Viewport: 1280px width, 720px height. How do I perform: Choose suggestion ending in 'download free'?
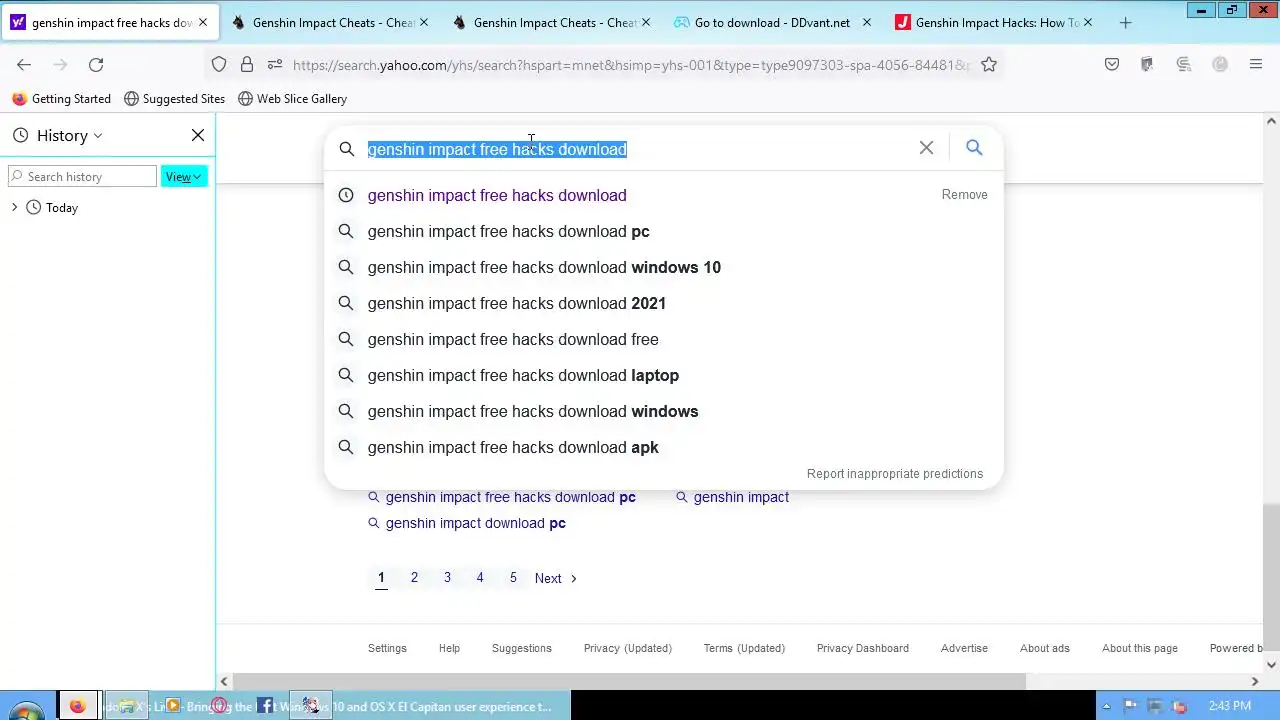coord(663,339)
